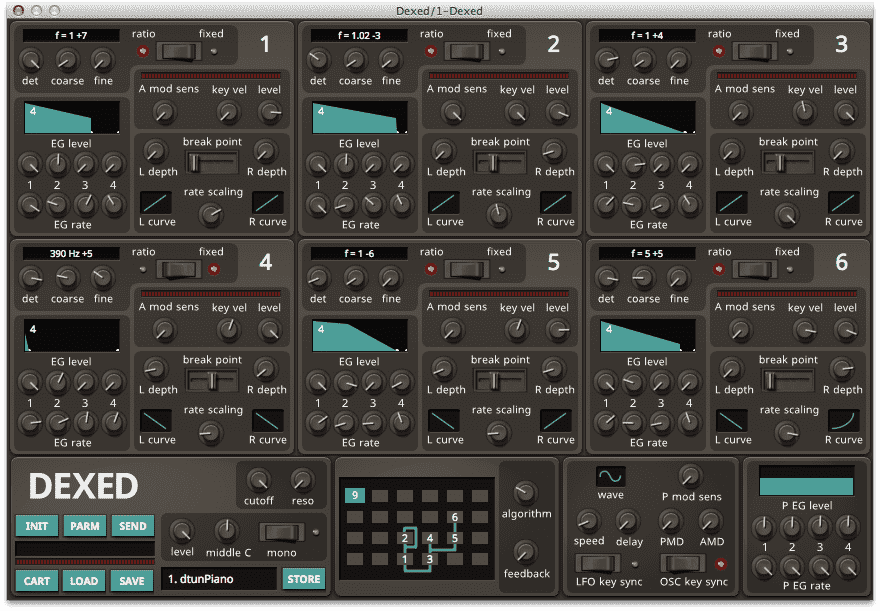Screen dimensions: 880x611
Task: Toggle operator 4 ratio/fixed switch
Action: pos(178,270)
